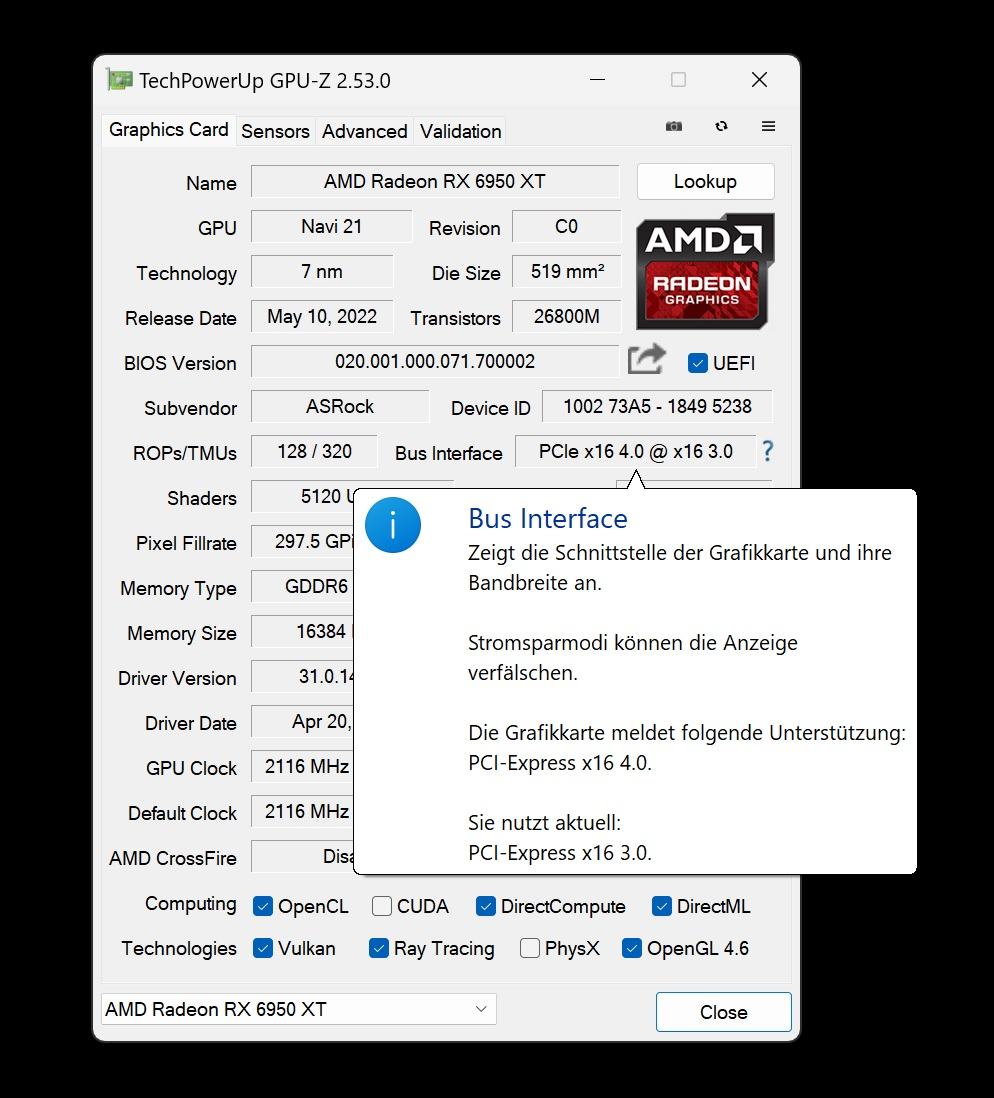Click the BIOS Version field 020.001.000.071.700002
Viewport: 994px width, 1098px height.
(x=435, y=361)
